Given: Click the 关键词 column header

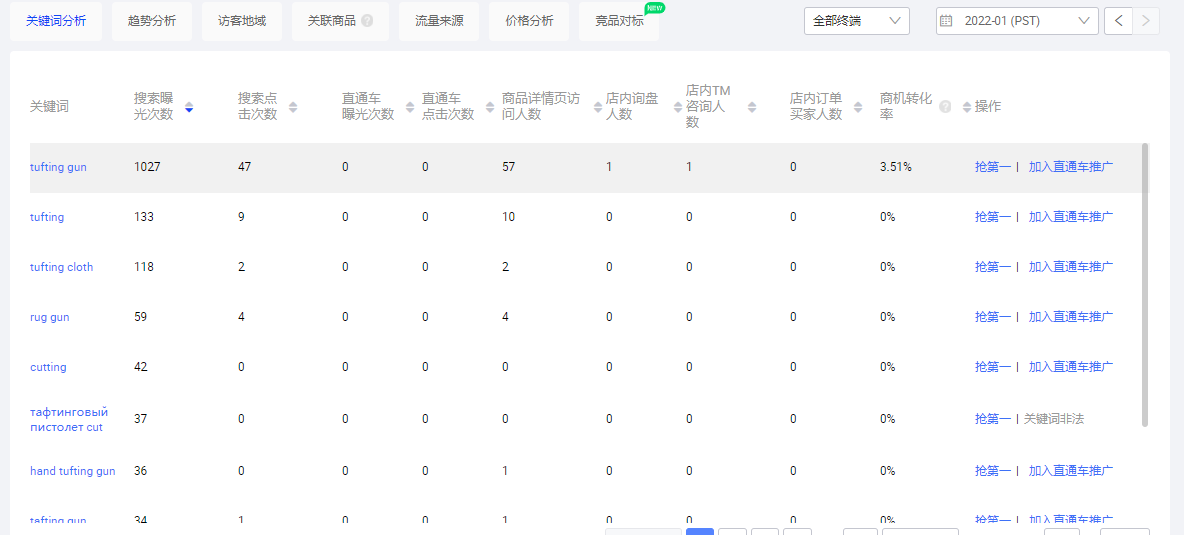Looking at the screenshot, I should (x=49, y=107).
